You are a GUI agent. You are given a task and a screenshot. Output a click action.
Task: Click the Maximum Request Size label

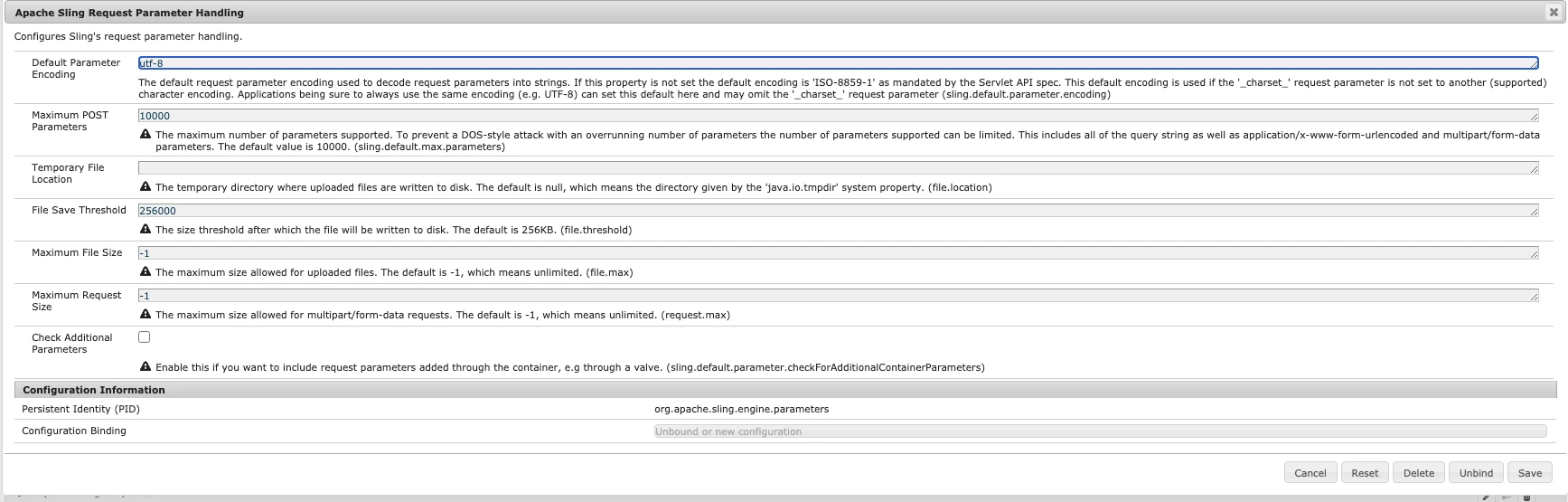click(x=76, y=301)
